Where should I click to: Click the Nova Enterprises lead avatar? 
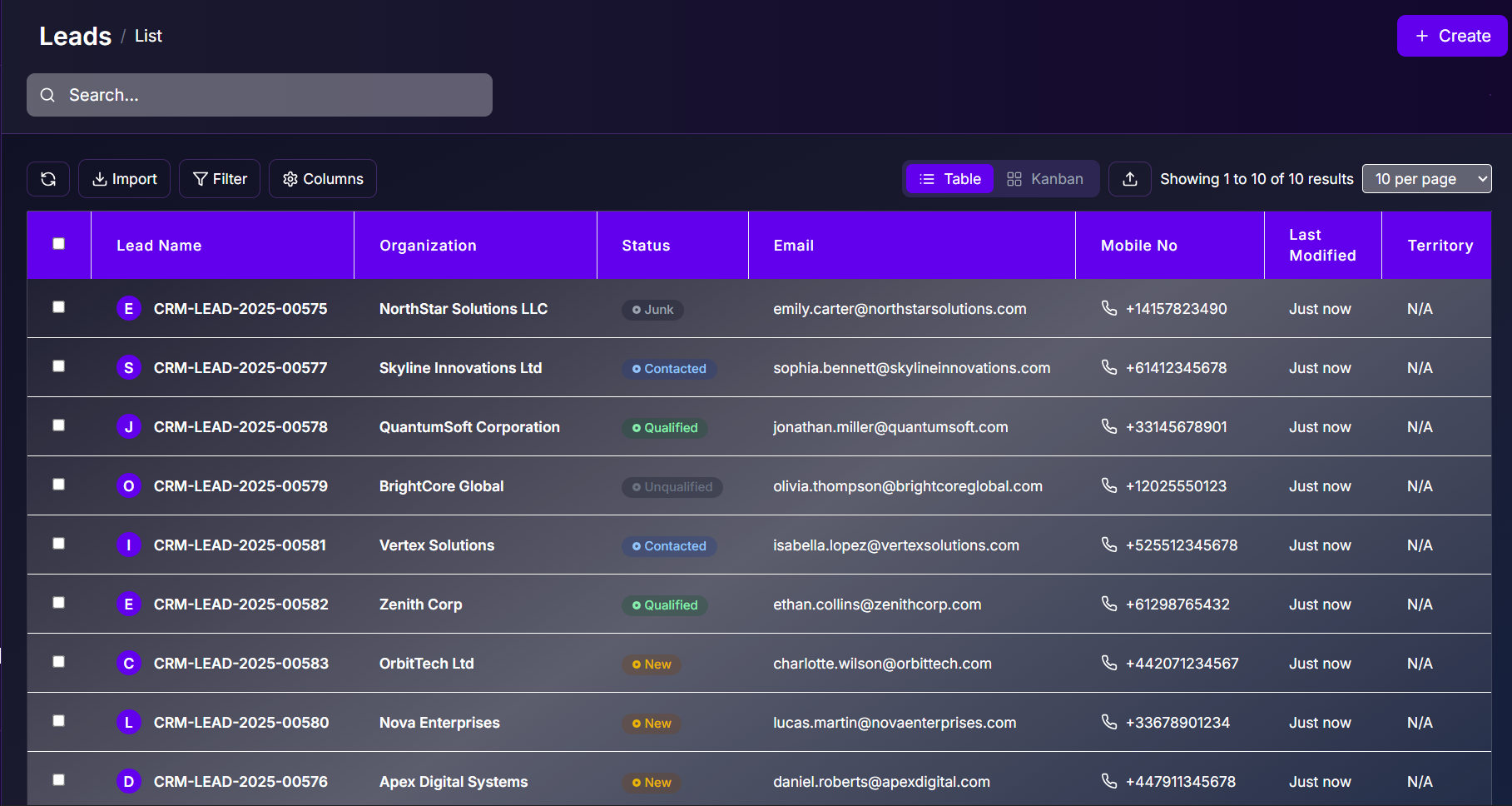tap(129, 722)
